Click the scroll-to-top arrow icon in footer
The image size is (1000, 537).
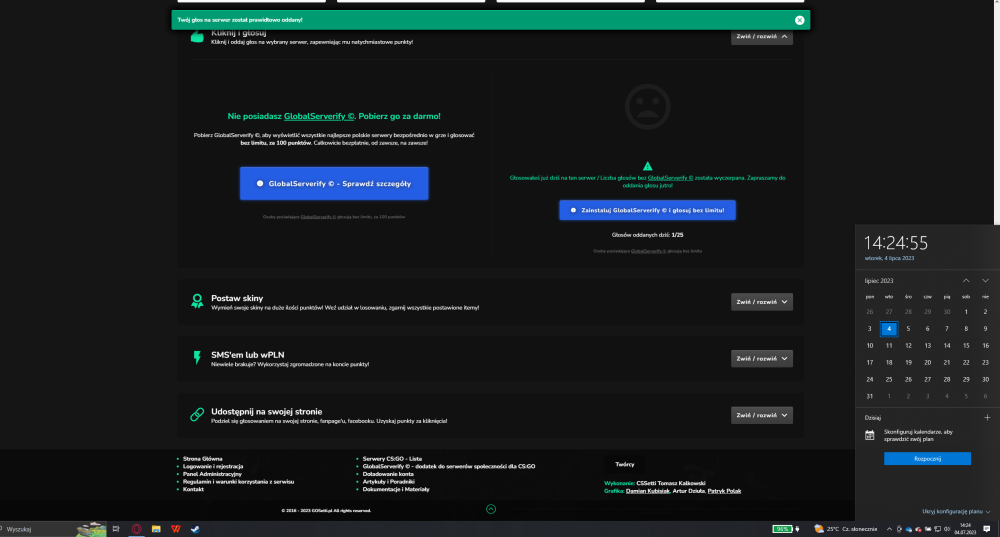click(x=491, y=509)
